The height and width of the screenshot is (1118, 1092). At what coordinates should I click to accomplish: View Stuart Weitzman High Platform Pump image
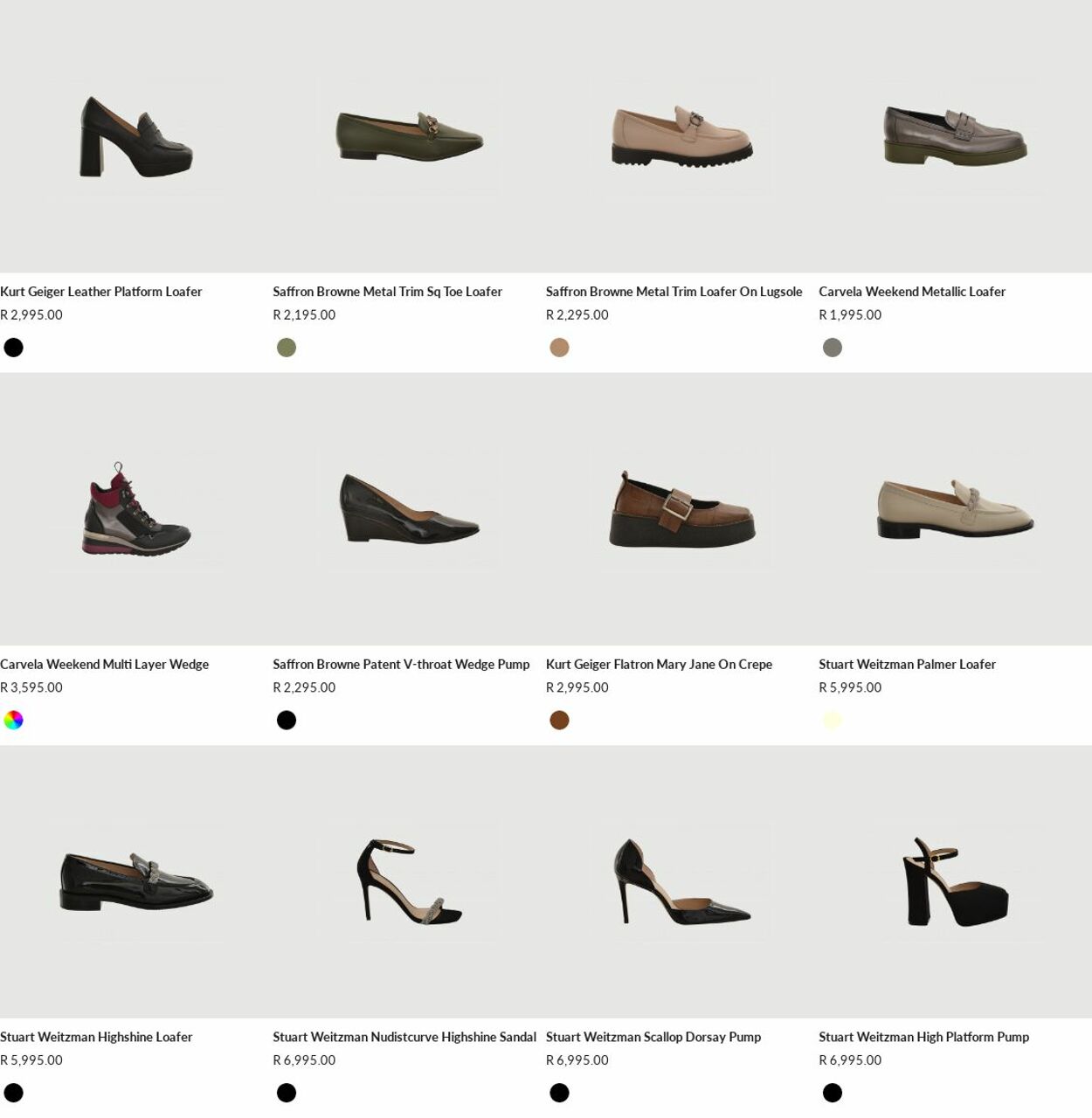pyautogui.click(x=955, y=882)
